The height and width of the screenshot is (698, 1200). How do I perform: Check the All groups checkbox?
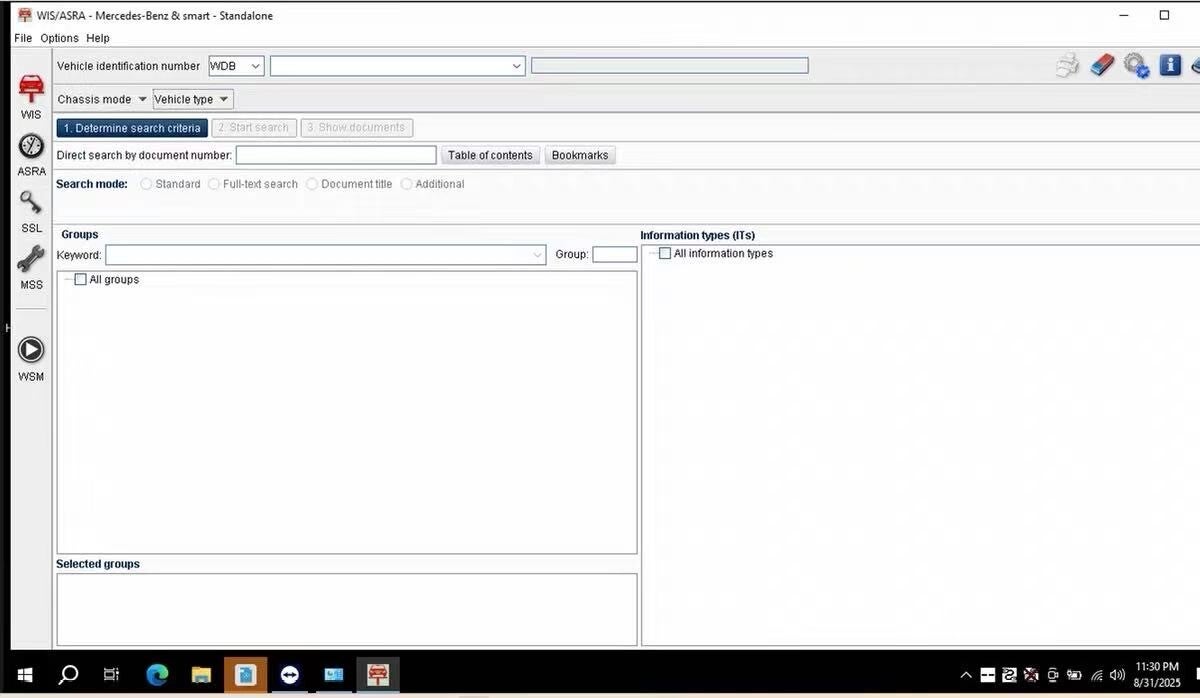[x=81, y=280]
